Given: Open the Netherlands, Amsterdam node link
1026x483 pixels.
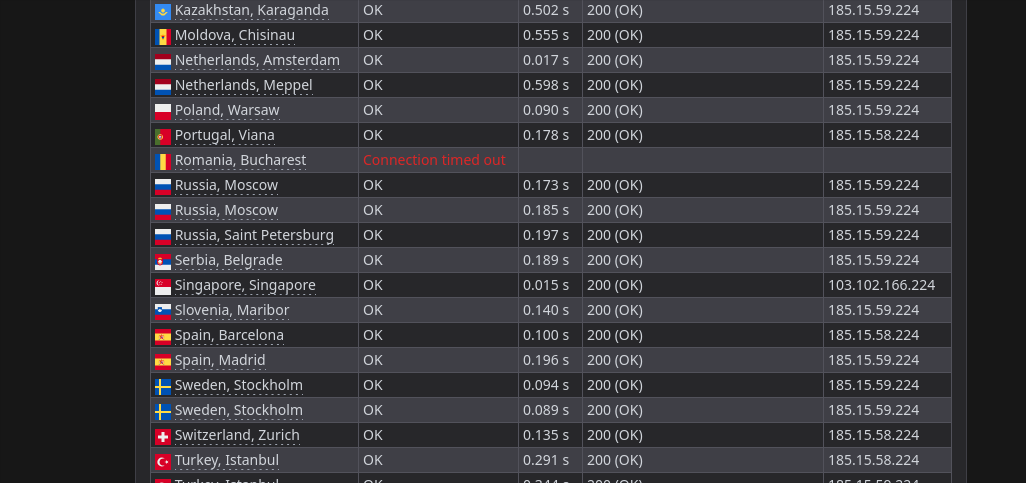Looking at the screenshot, I should click(257, 60).
